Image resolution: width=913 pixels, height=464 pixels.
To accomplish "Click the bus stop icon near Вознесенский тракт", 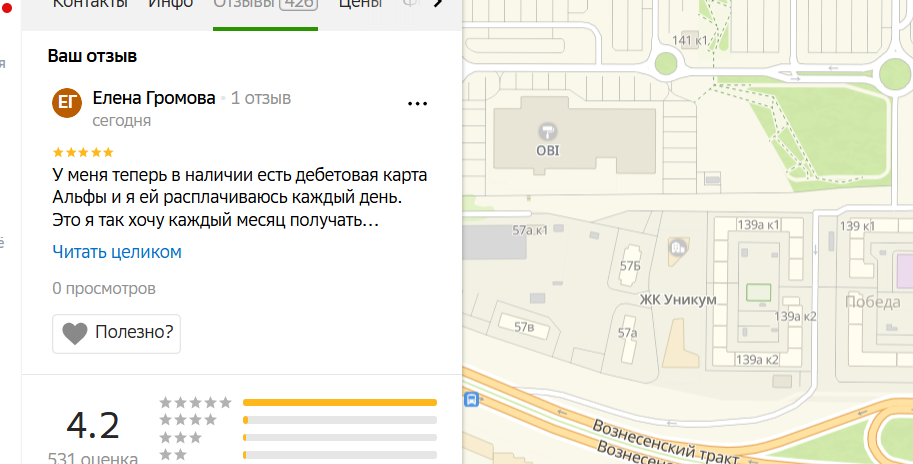I will [x=471, y=399].
